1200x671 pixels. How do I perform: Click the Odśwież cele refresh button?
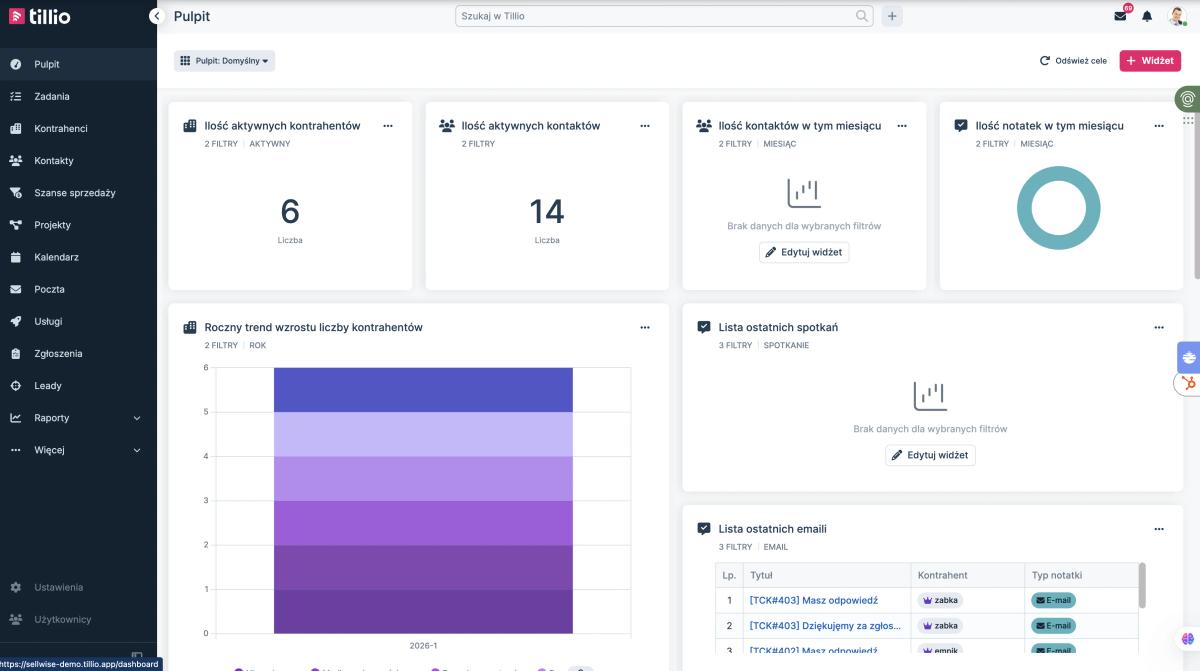[x=1074, y=61]
